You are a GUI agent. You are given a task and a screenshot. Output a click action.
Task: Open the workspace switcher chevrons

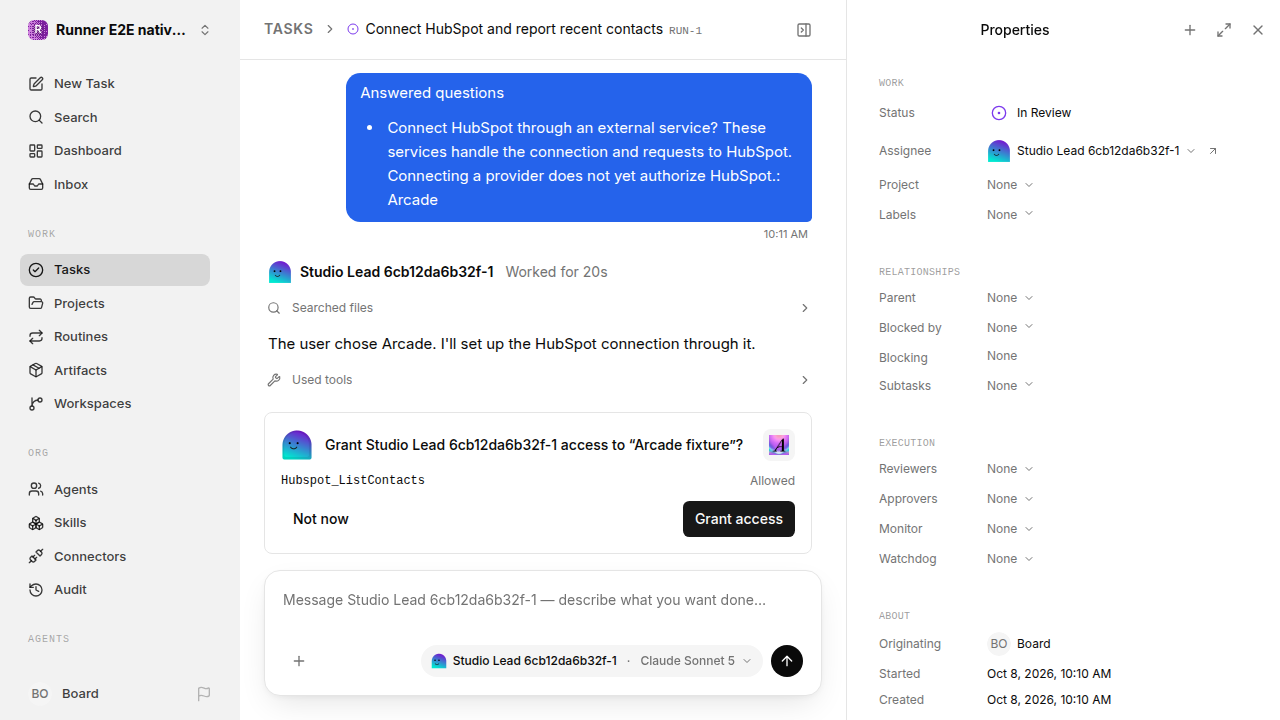205,30
